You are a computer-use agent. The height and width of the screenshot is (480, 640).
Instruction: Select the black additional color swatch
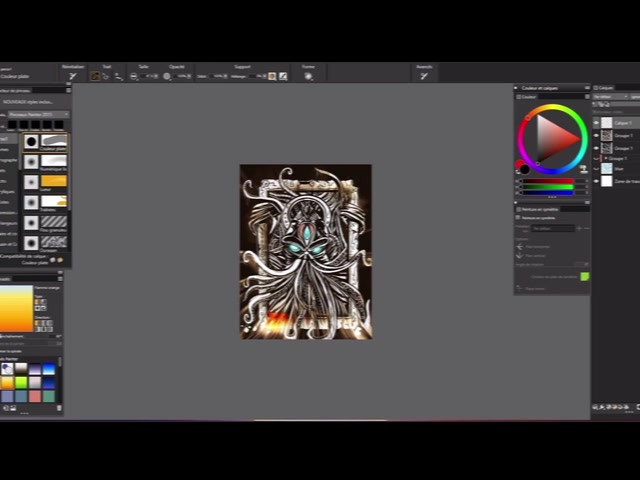pyautogui.click(x=525, y=169)
